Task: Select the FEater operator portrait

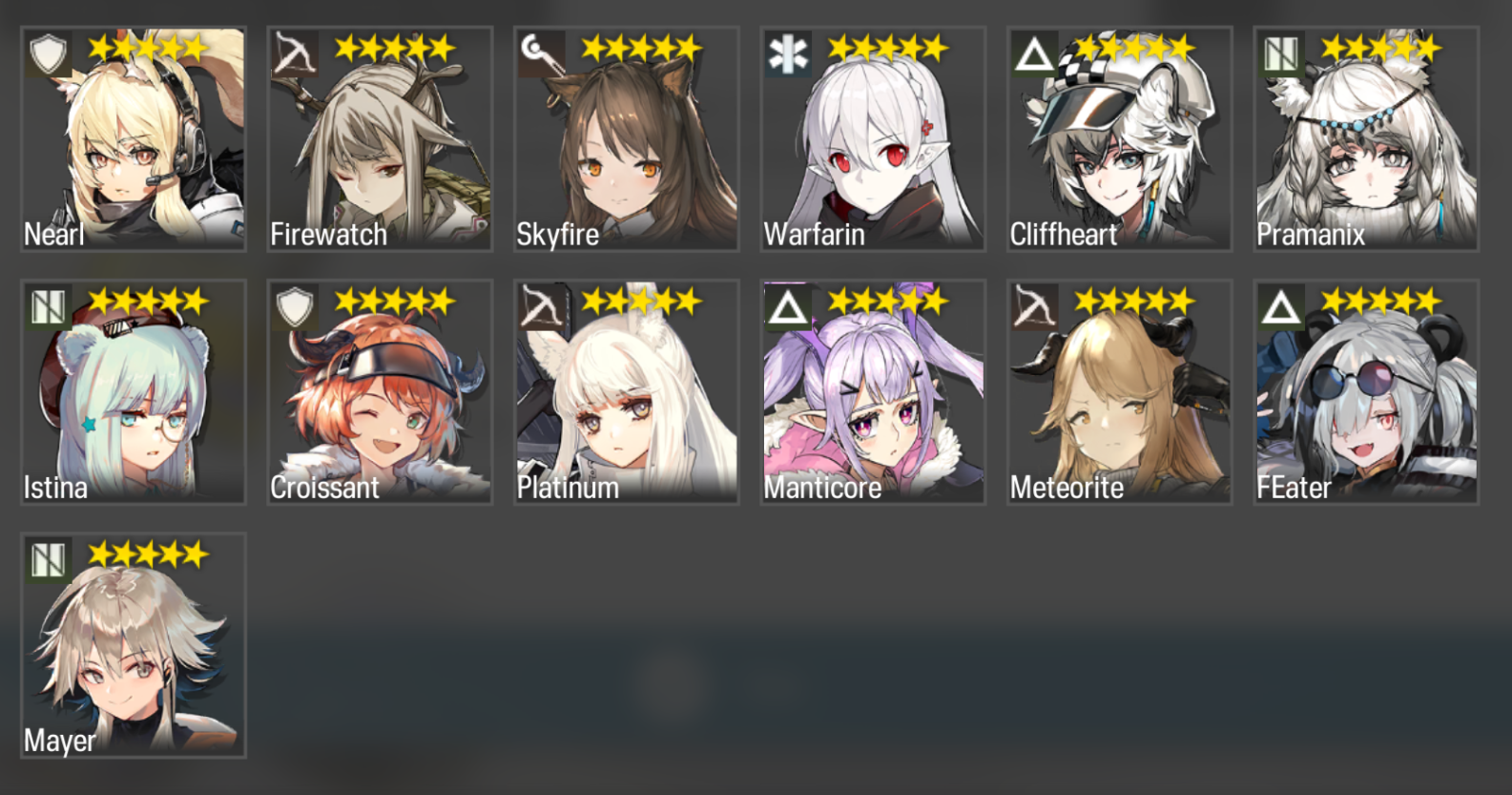Action: tap(1366, 392)
